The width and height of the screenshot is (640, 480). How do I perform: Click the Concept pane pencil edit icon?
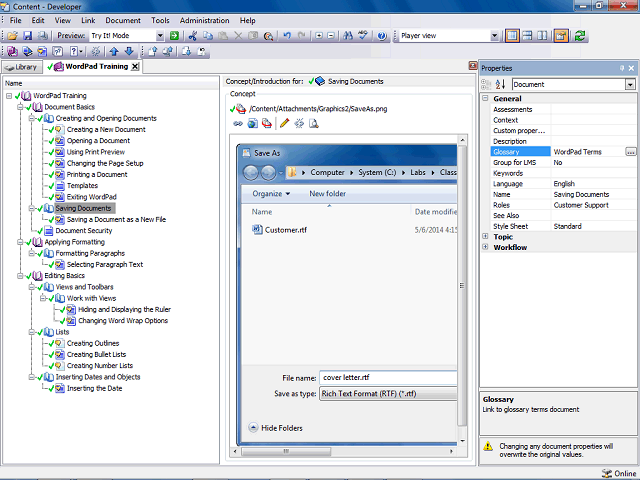(284, 123)
